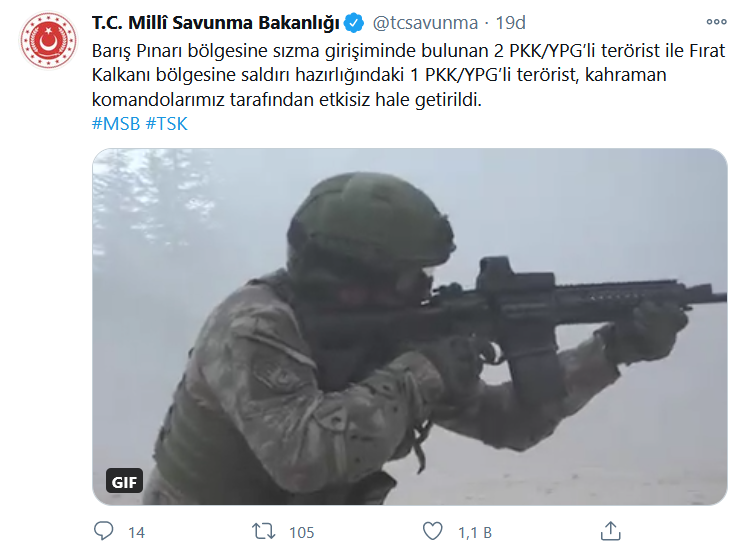
Task: Like the tweet with the heart icon
Action: point(432,531)
